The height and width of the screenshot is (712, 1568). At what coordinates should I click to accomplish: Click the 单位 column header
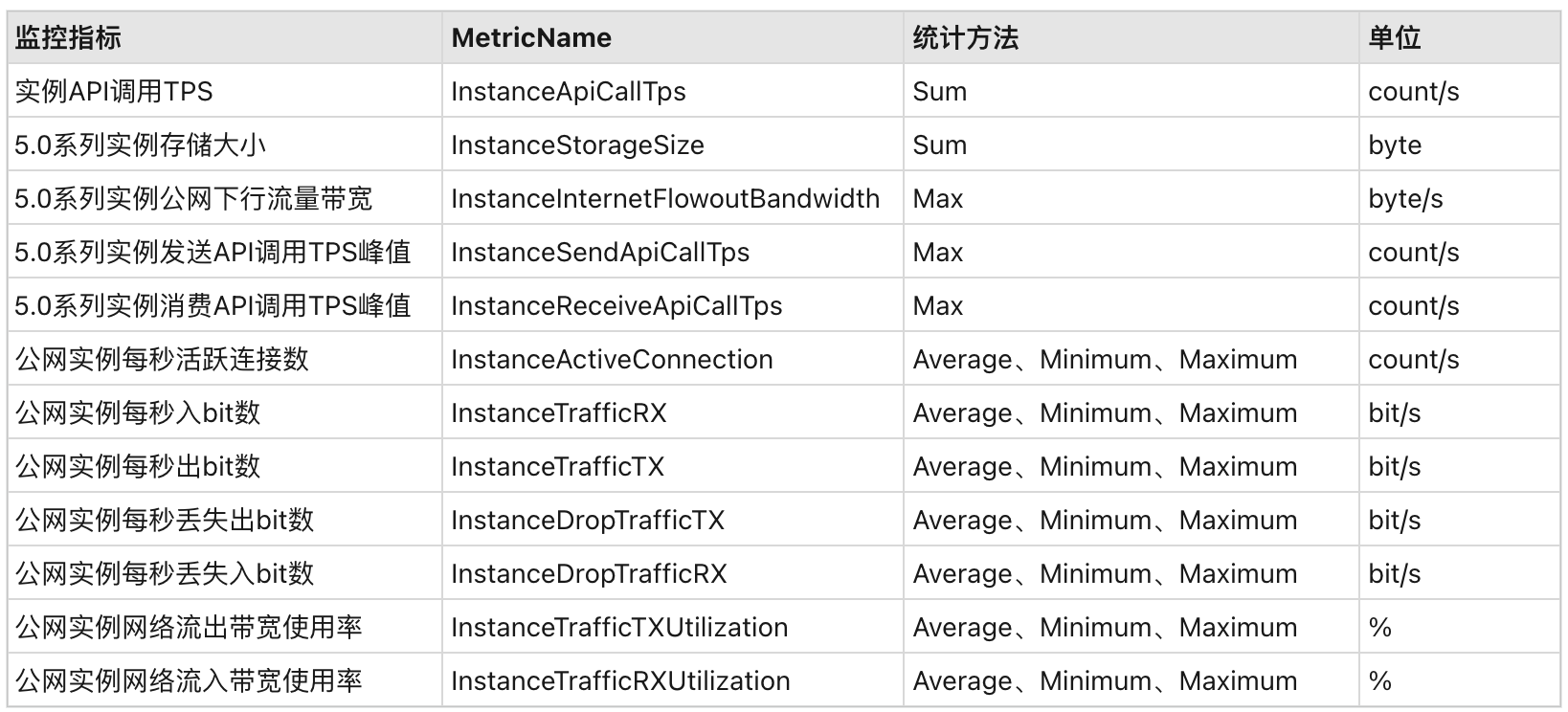point(1394,38)
